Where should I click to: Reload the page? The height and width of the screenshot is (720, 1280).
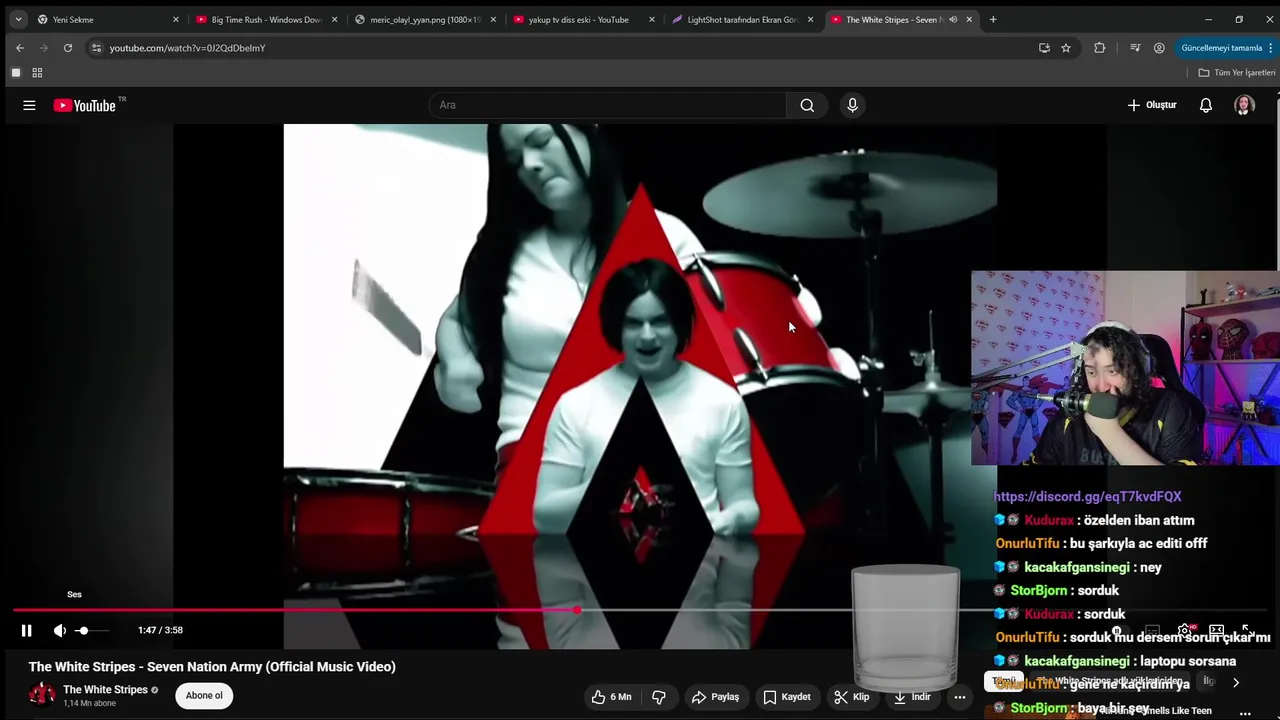[67, 48]
